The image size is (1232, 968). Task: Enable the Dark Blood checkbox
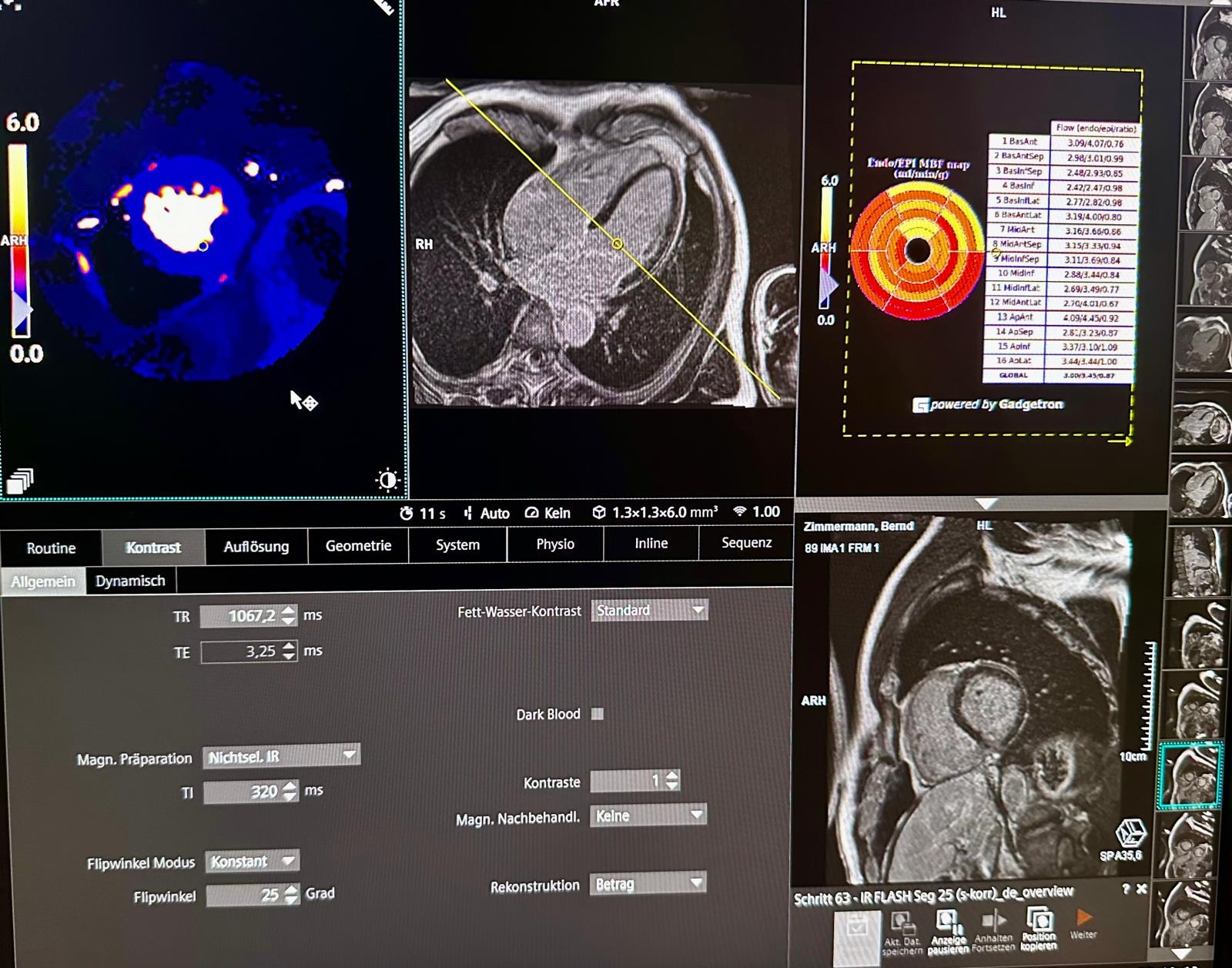coord(598,714)
